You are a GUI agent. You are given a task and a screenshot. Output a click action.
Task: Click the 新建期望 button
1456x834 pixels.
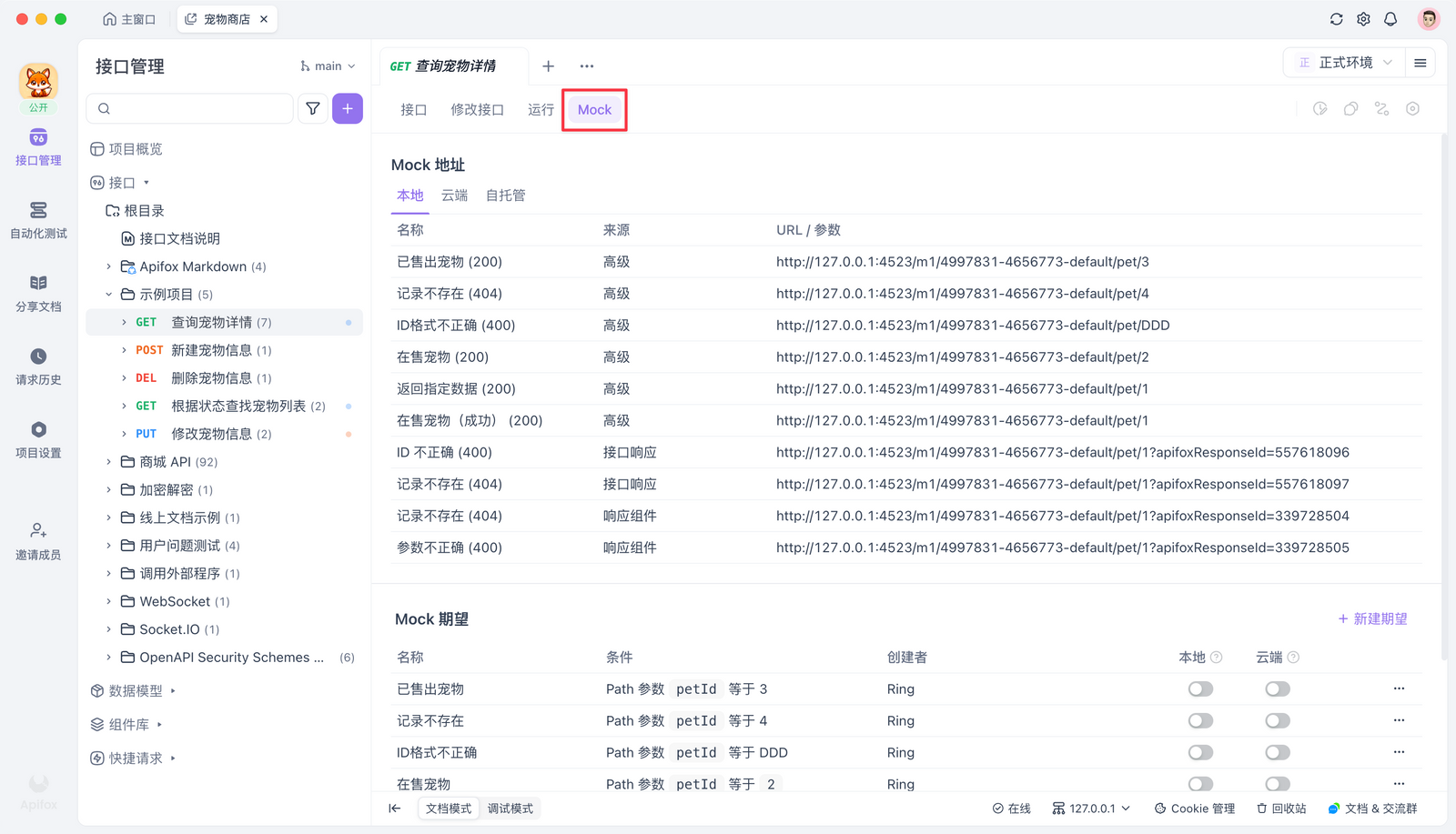coord(1371,618)
